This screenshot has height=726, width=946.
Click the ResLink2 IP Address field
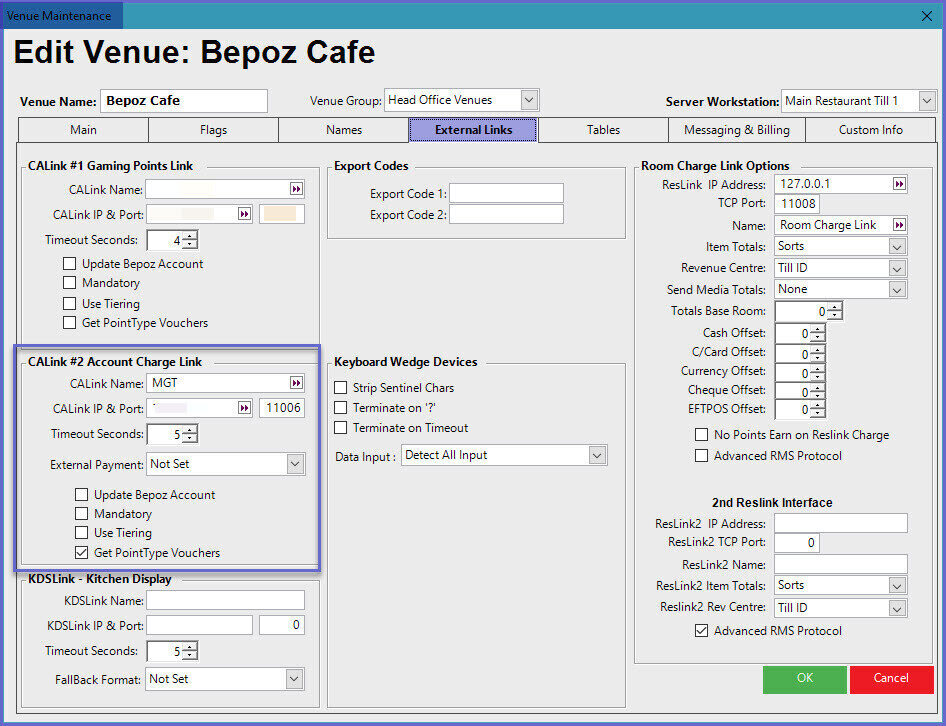click(841, 523)
